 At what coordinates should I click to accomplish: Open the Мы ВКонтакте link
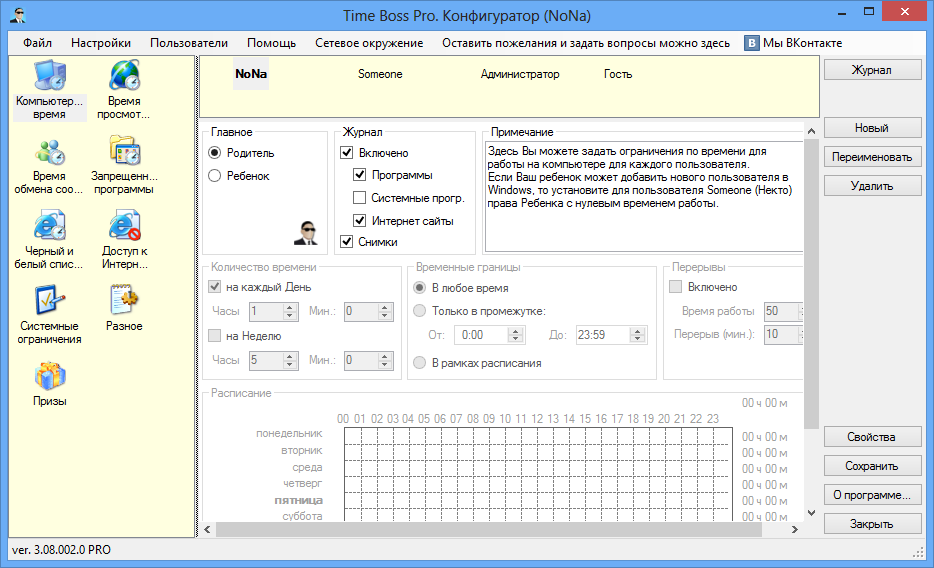click(802, 43)
